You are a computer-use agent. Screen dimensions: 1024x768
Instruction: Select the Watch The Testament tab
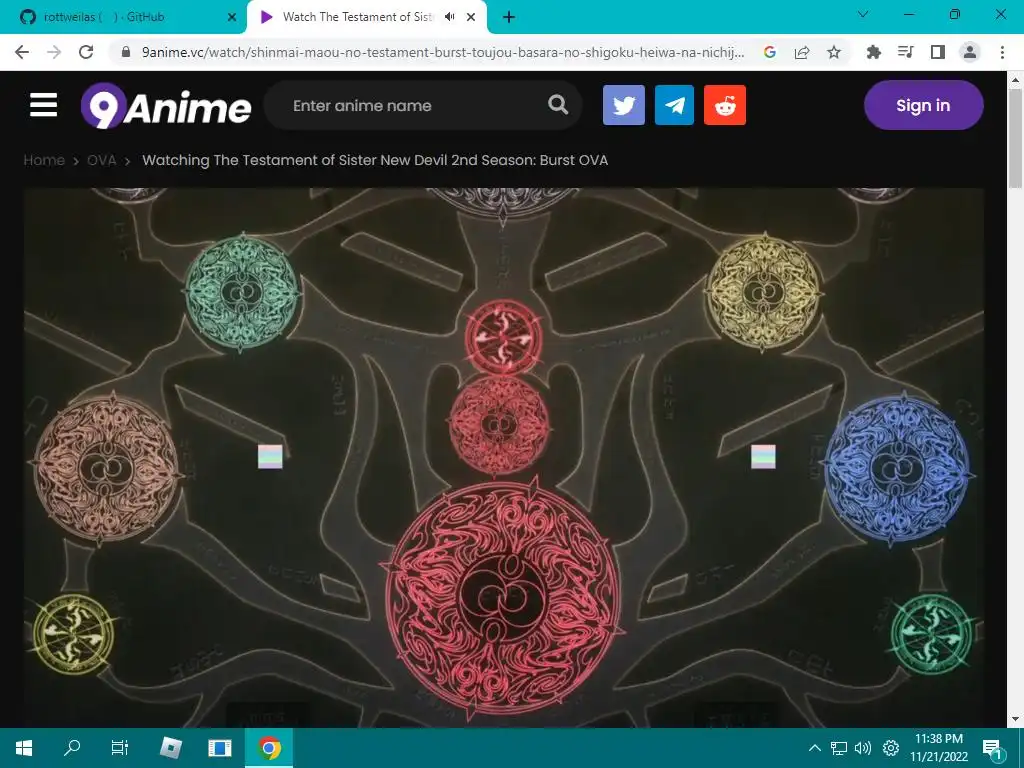point(357,17)
